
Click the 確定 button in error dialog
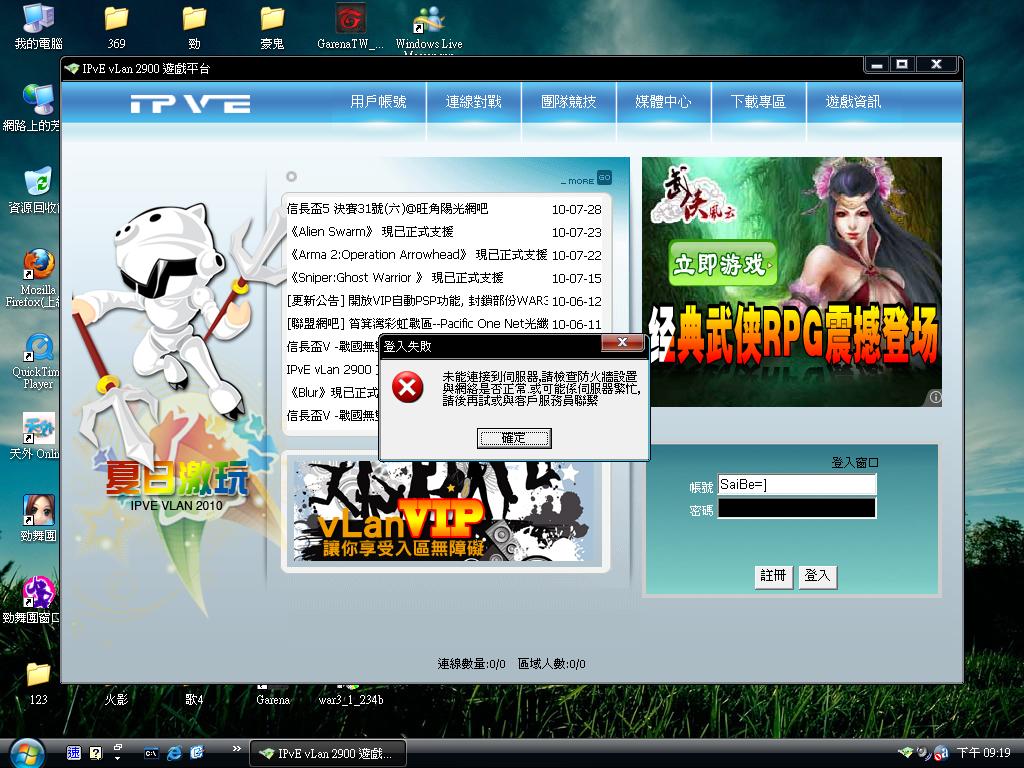[514, 438]
